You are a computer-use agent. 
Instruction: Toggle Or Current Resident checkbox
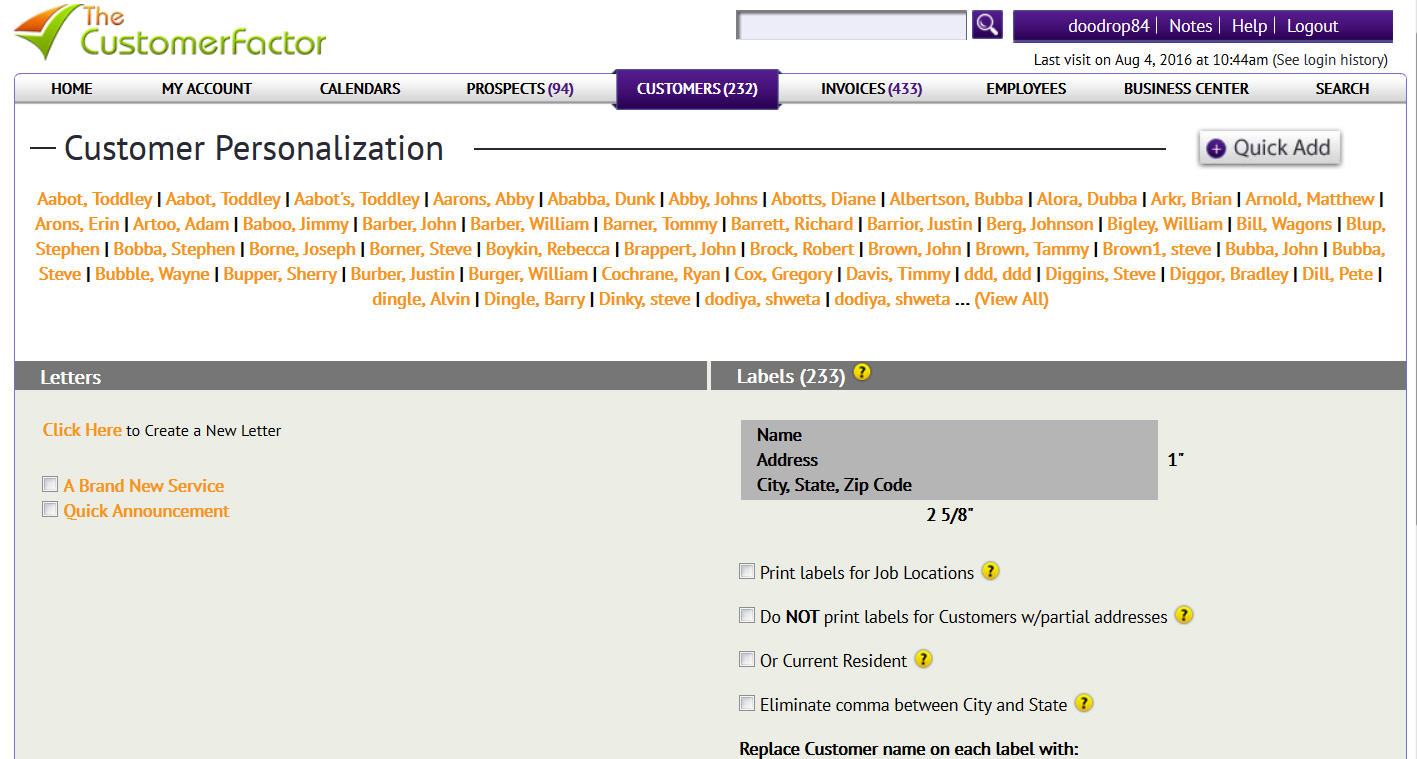747,660
